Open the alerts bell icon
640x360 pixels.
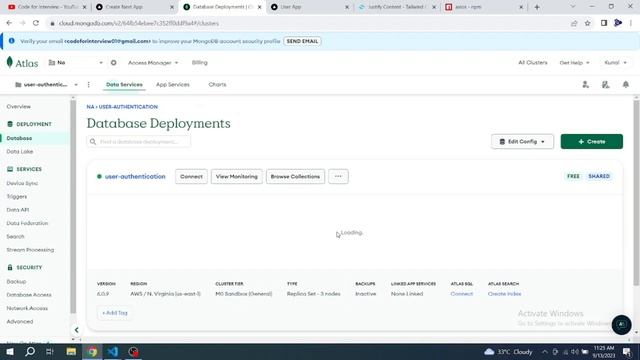click(x=625, y=84)
